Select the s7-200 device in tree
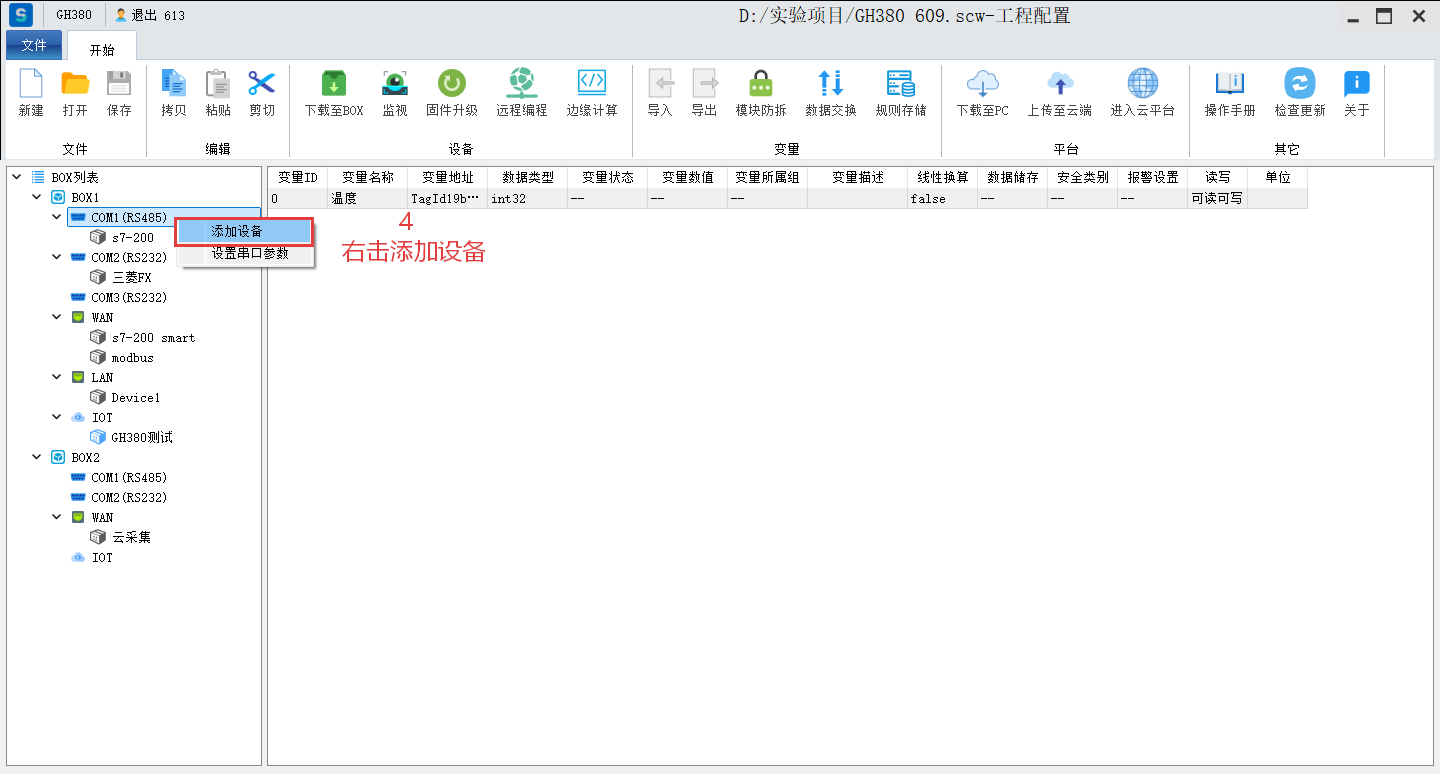1440x774 pixels. pyautogui.click(x=133, y=238)
